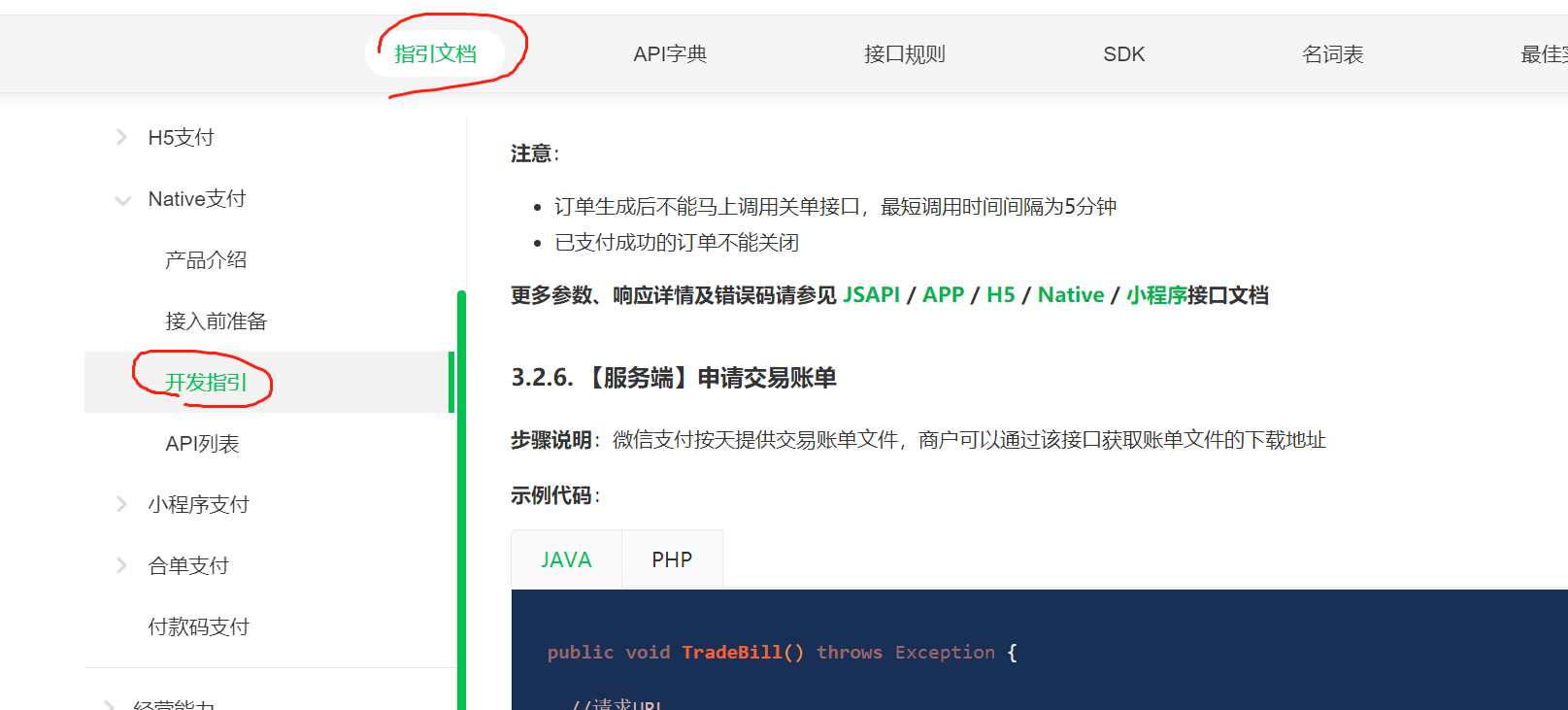
Task: Expand the H5支付 chevron in sidebar
Action: click(121, 137)
